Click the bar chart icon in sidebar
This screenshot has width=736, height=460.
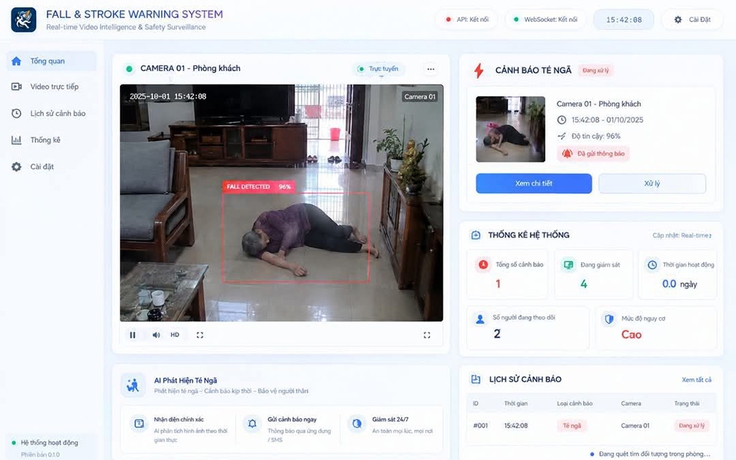16,140
